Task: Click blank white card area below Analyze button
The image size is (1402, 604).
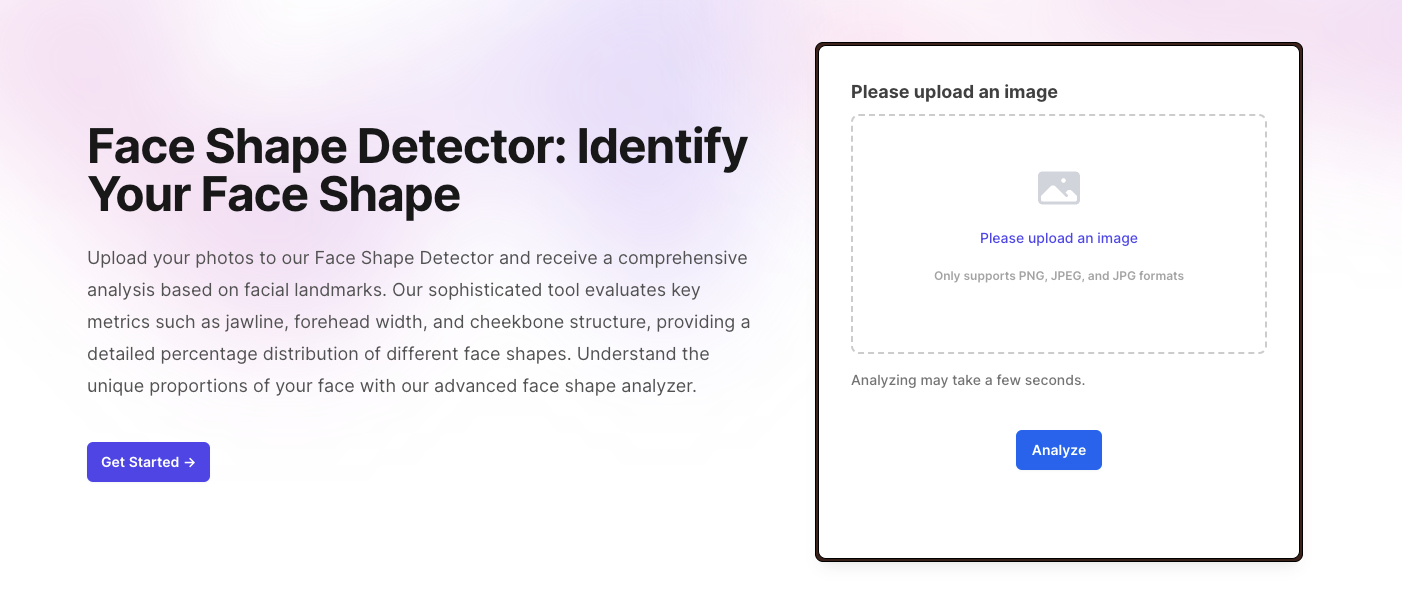Action: 1058,515
